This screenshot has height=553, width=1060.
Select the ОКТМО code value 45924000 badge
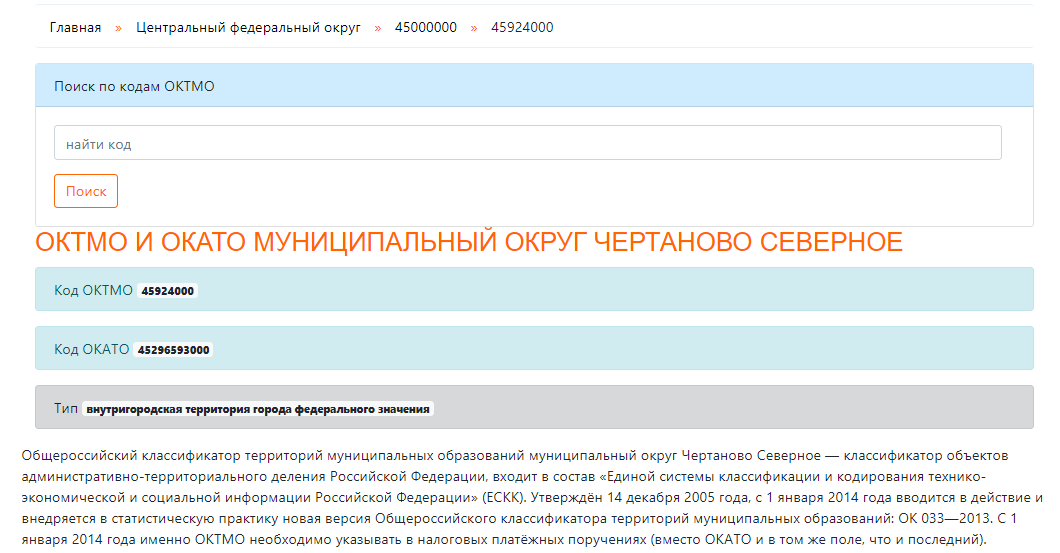[168, 291]
